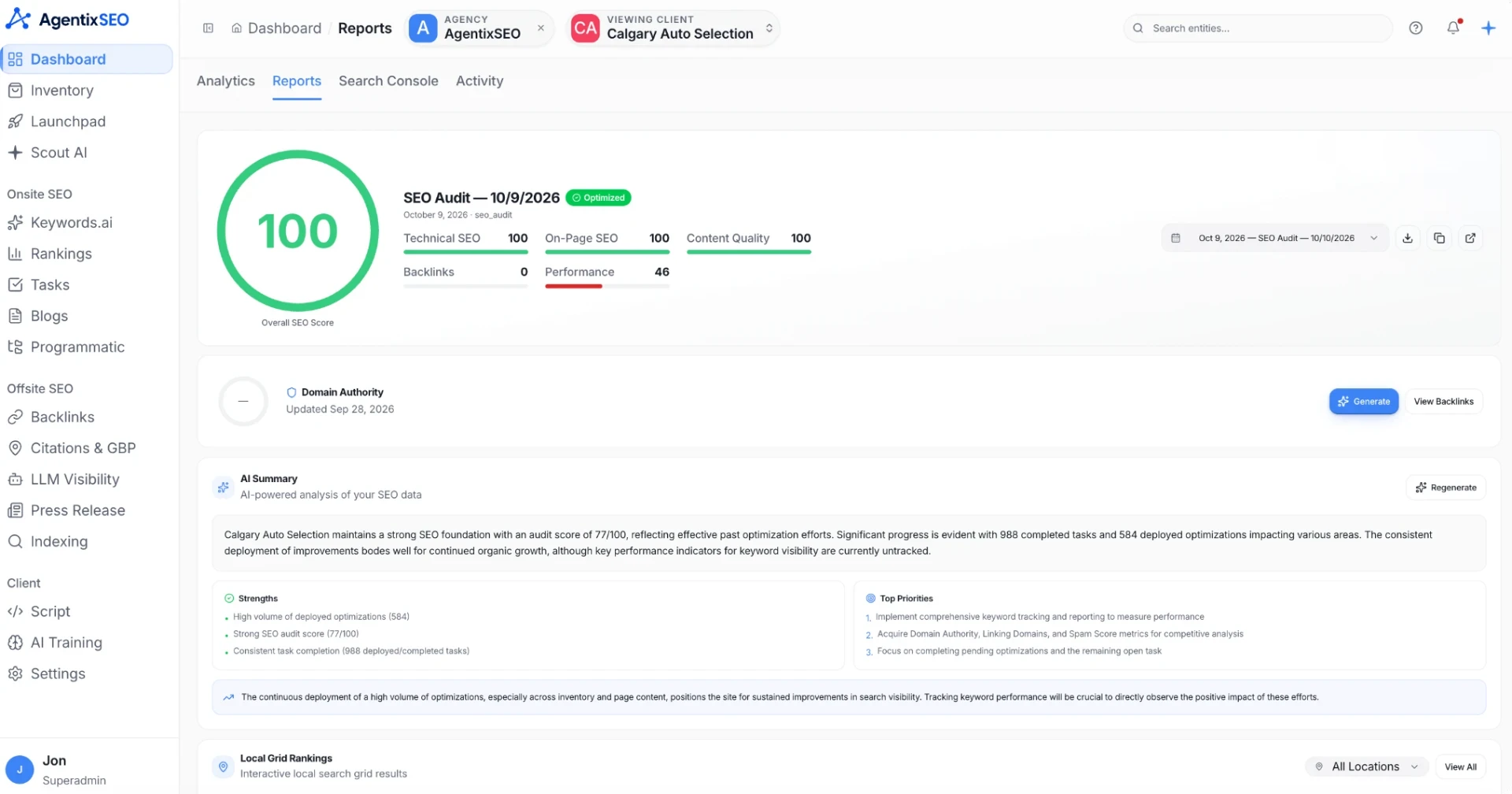Focus the Search entities field

click(1258, 28)
